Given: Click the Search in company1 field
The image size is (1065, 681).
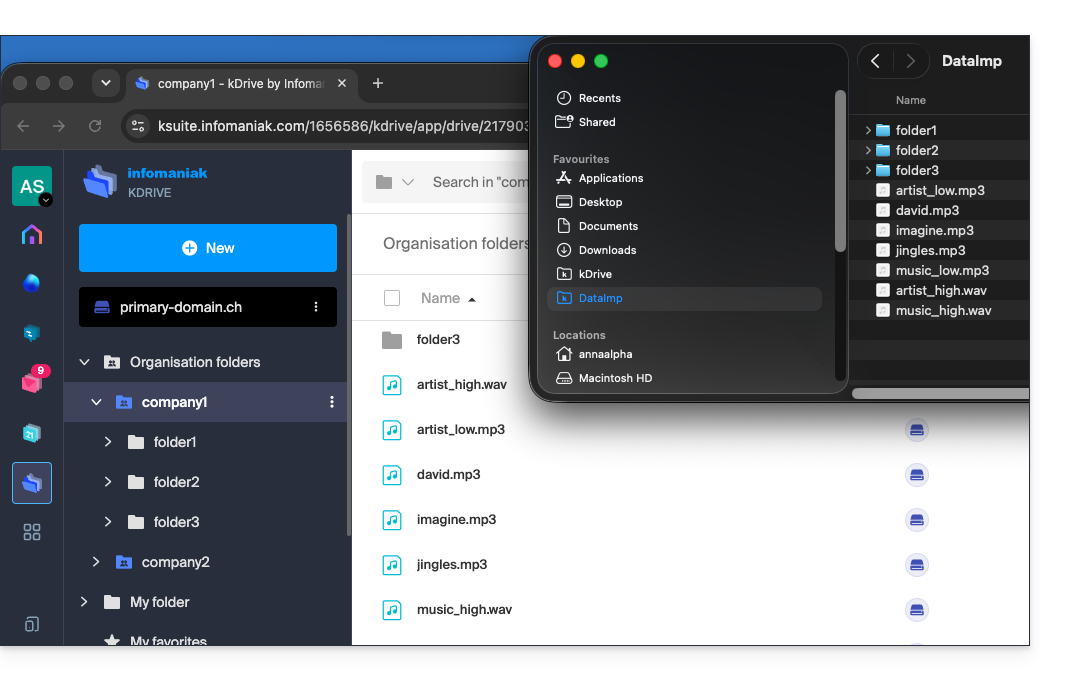Looking at the screenshot, I should (479, 182).
